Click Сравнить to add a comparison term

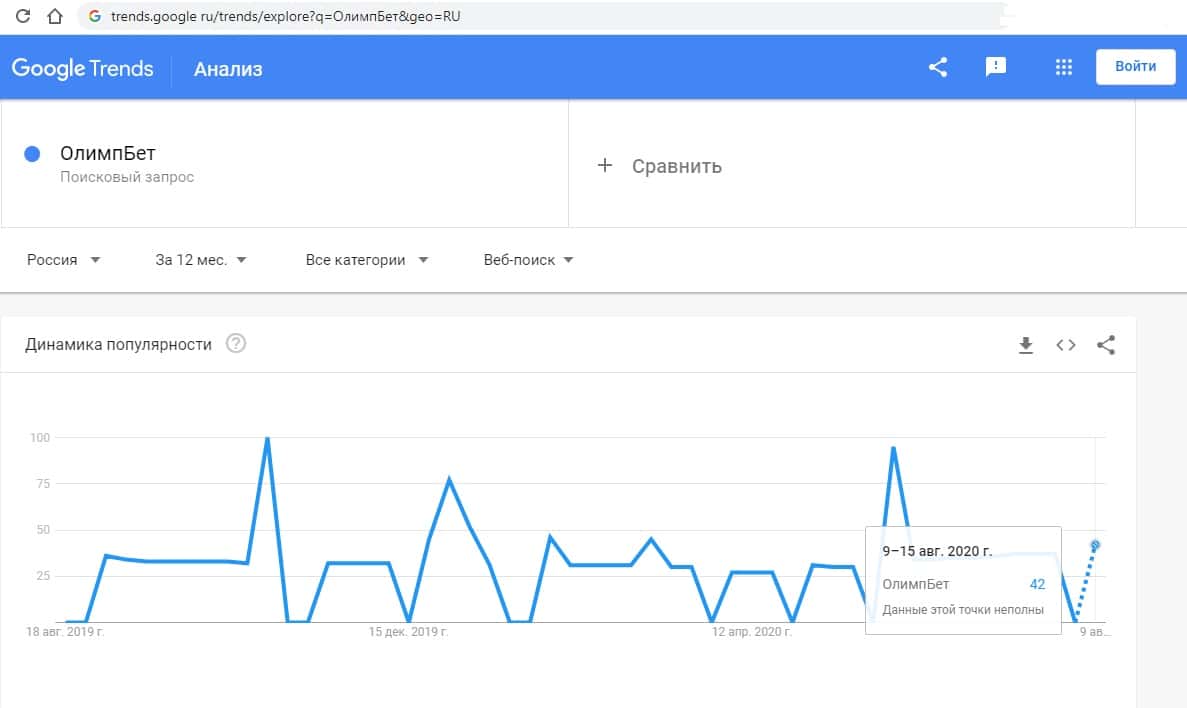[x=662, y=166]
